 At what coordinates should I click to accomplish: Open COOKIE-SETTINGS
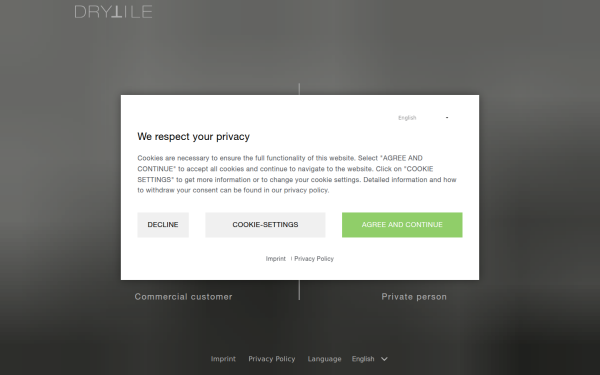pos(265,225)
